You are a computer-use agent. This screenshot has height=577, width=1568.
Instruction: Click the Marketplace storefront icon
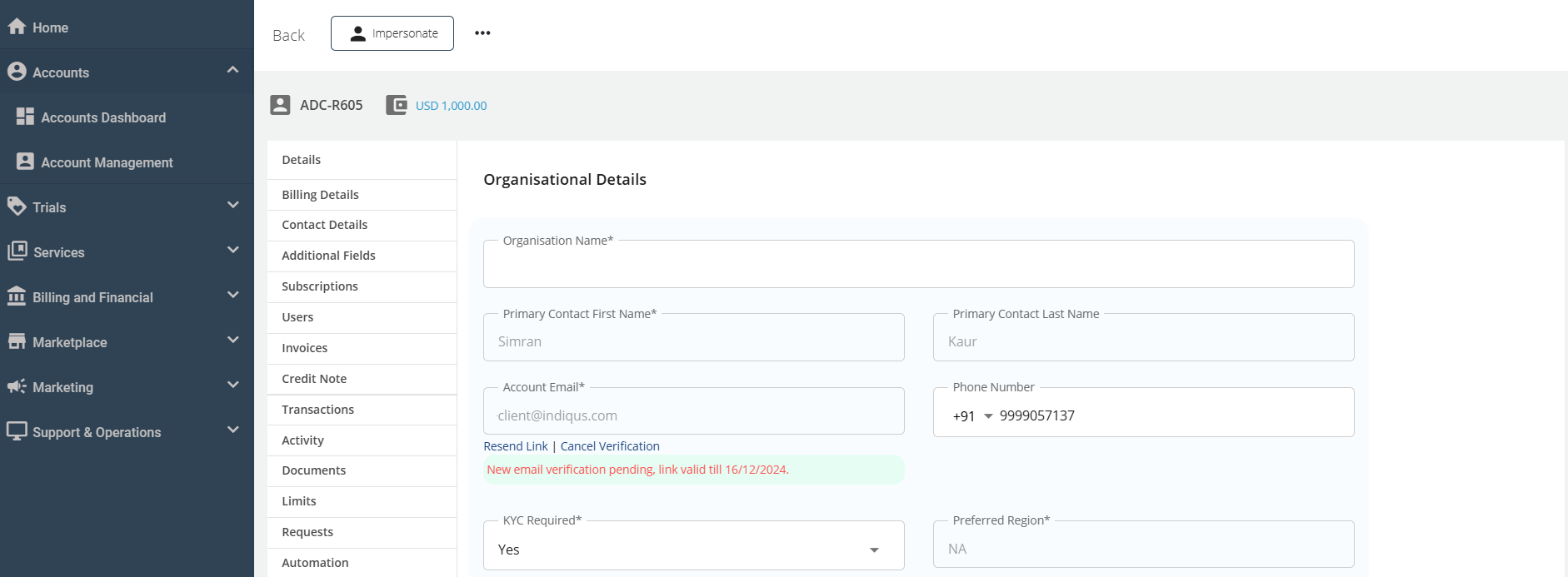pyautogui.click(x=17, y=341)
